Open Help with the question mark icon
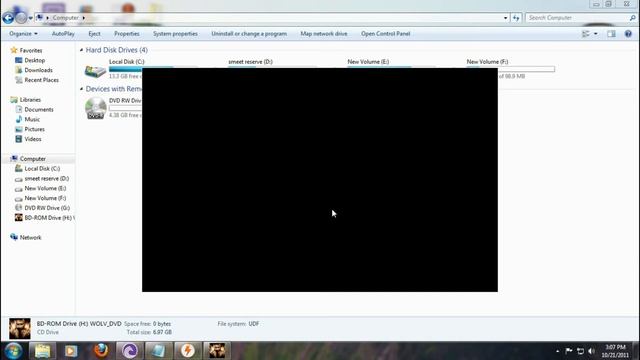Image resolution: width=640 pixels, height=360 pixels. coord(628,34)
